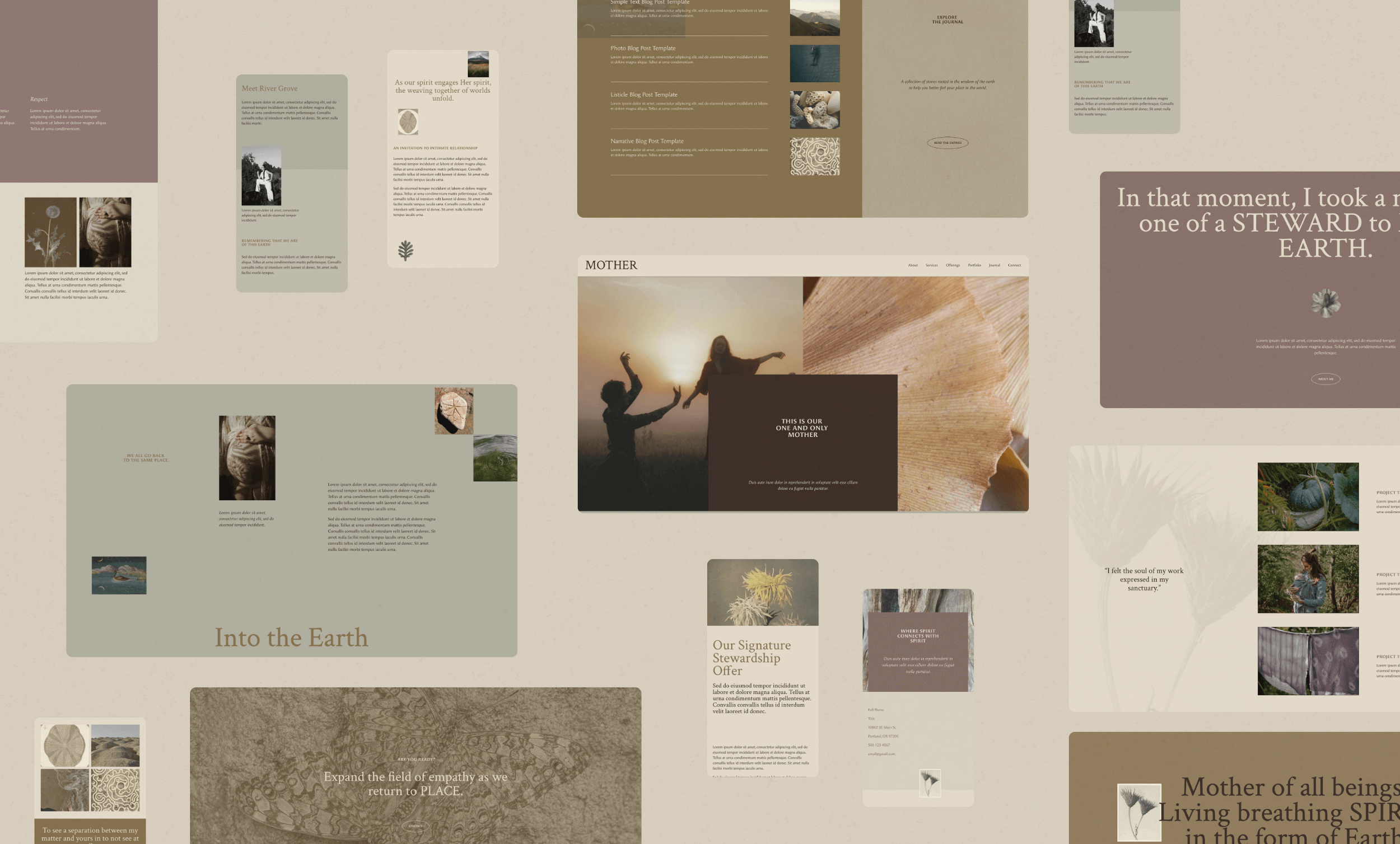The height and width of the screenshot is (844, 1400).
Task: Open the About menu item
Action: pyautogui.click(x=912, y=265)
